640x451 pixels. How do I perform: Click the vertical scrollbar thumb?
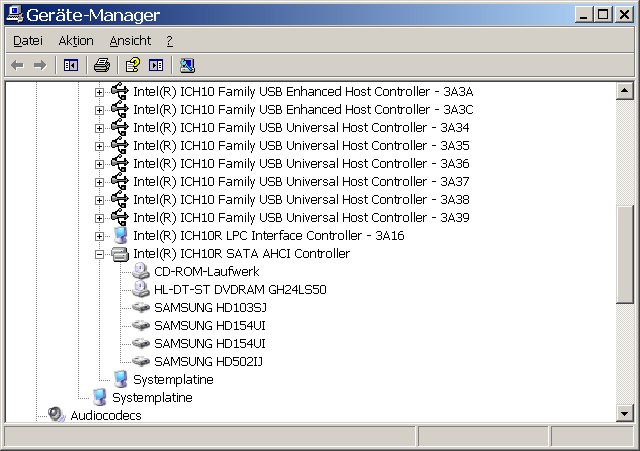point(624,254)
